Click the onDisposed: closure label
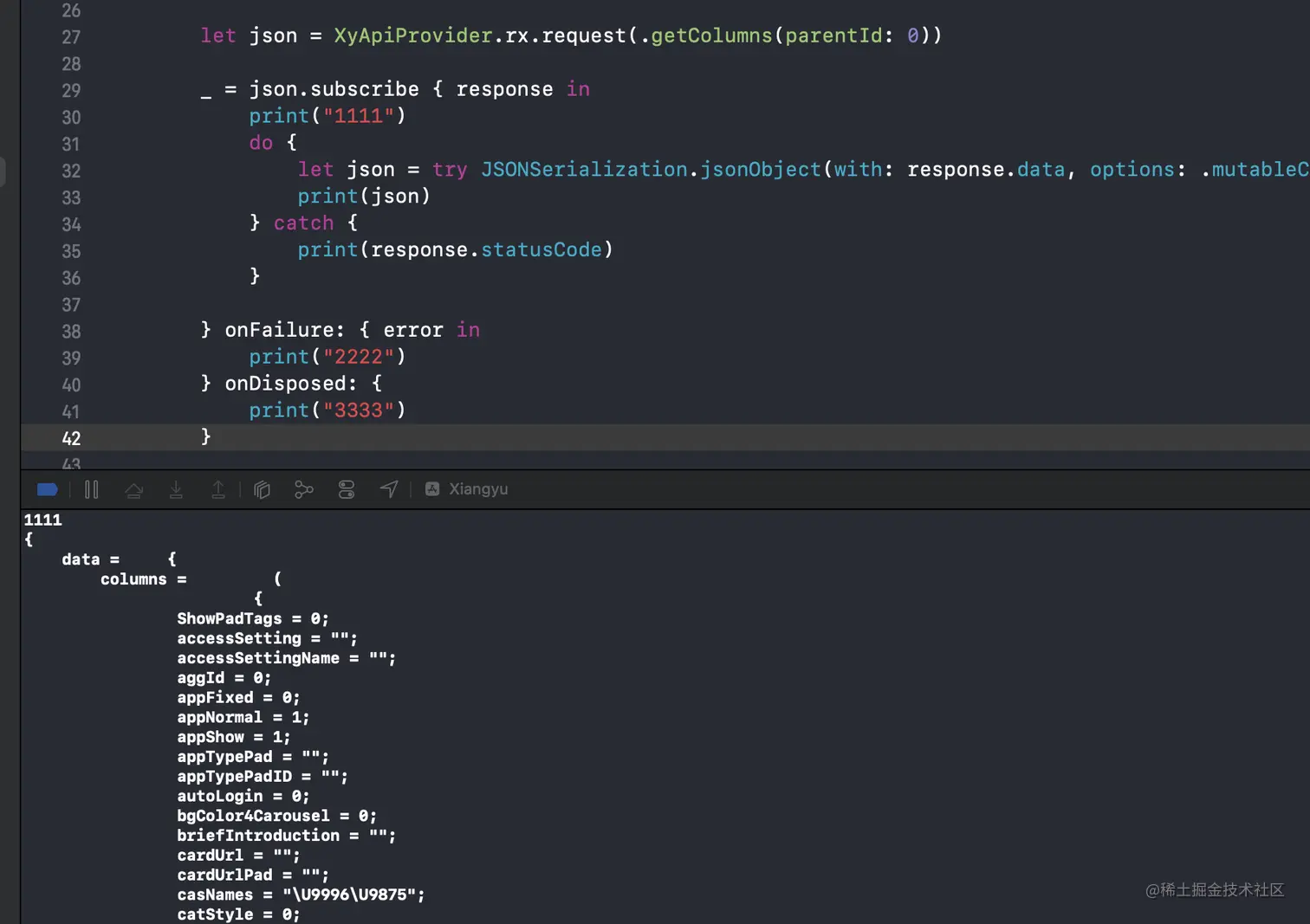Image resolution: width=1310 pixels, height=924 pixels. pos(291,384)
